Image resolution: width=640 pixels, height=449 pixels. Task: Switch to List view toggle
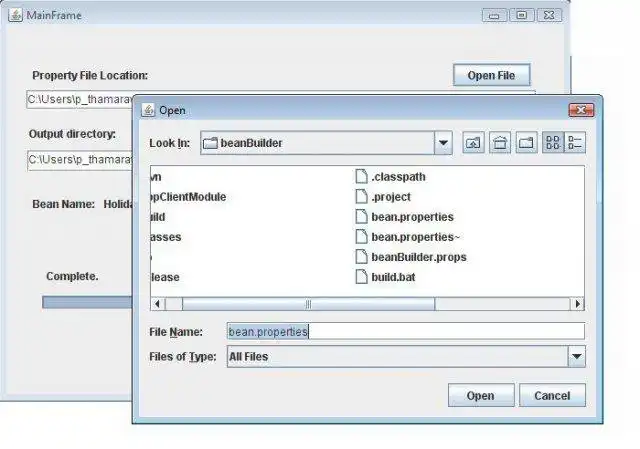(553, 143)
